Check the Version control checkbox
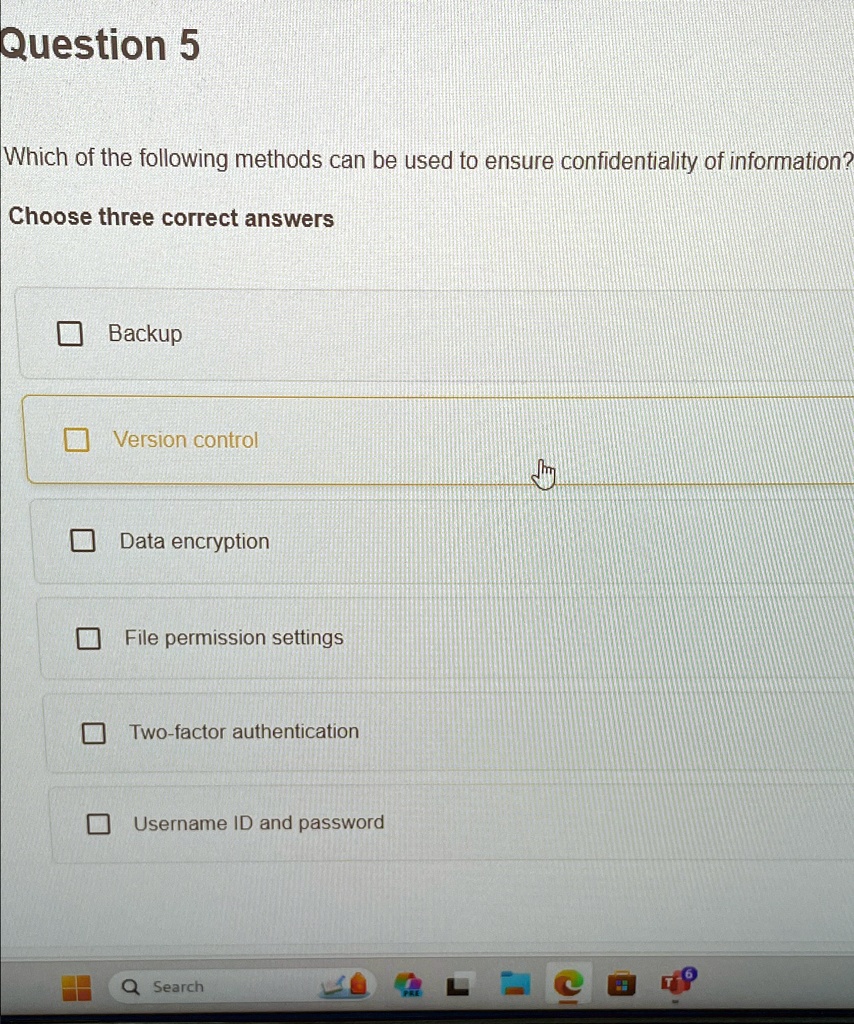Viewport: 854px width, 1024px height. pos(76,439)
